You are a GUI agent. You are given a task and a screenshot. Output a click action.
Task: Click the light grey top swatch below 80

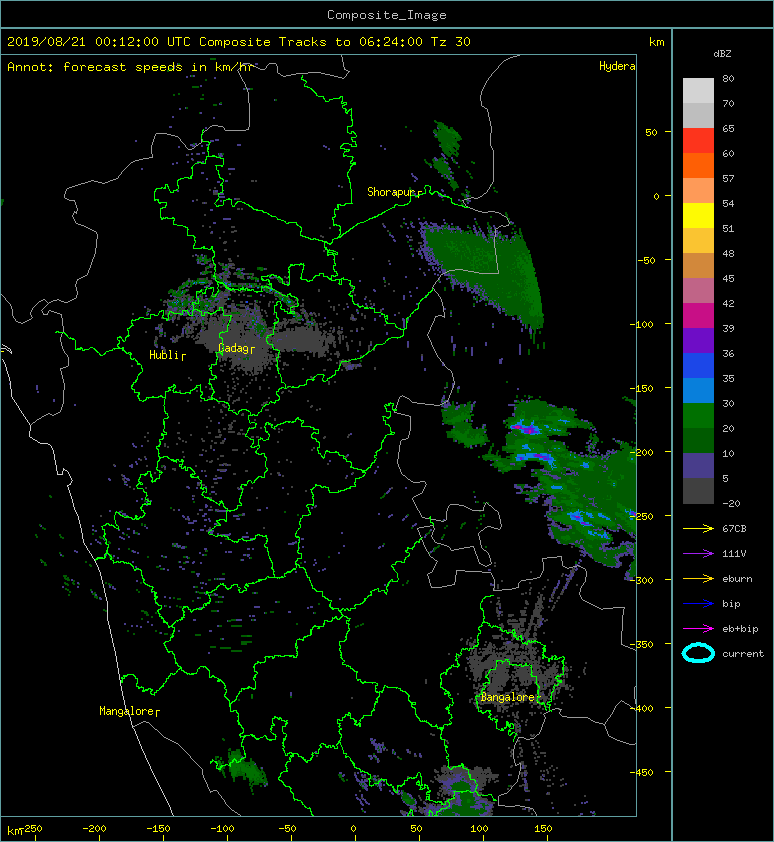[x=698, y=91]
